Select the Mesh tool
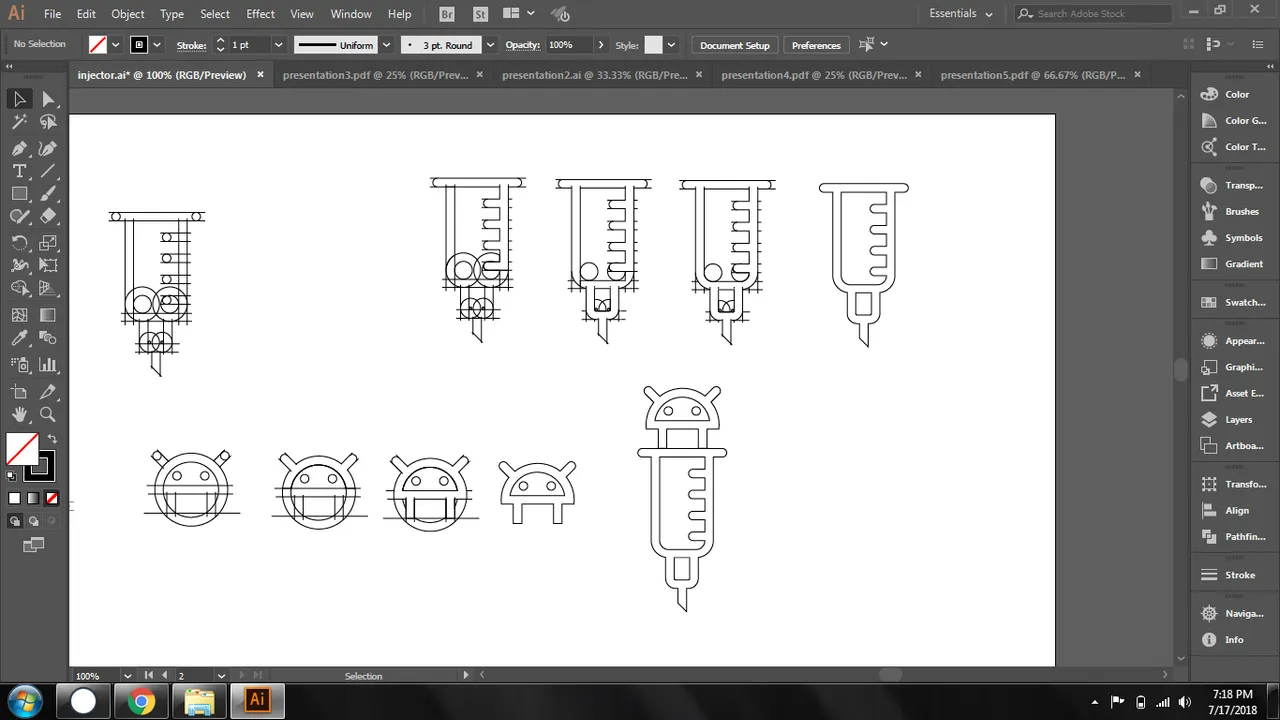The height and width of the screenshot is (720, 1280). point(19,314)
